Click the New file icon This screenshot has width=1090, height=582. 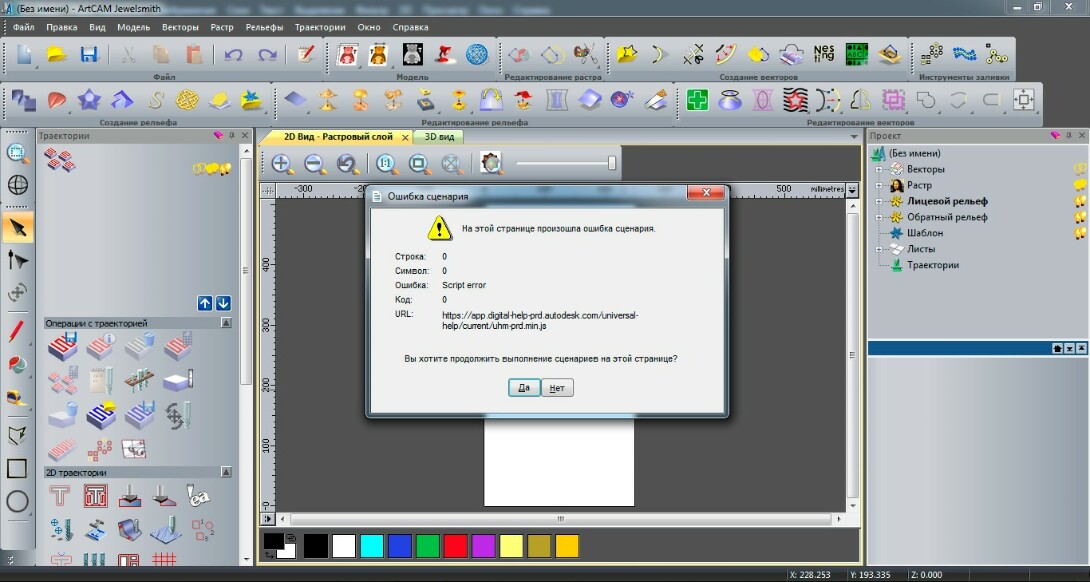(24, 54)
